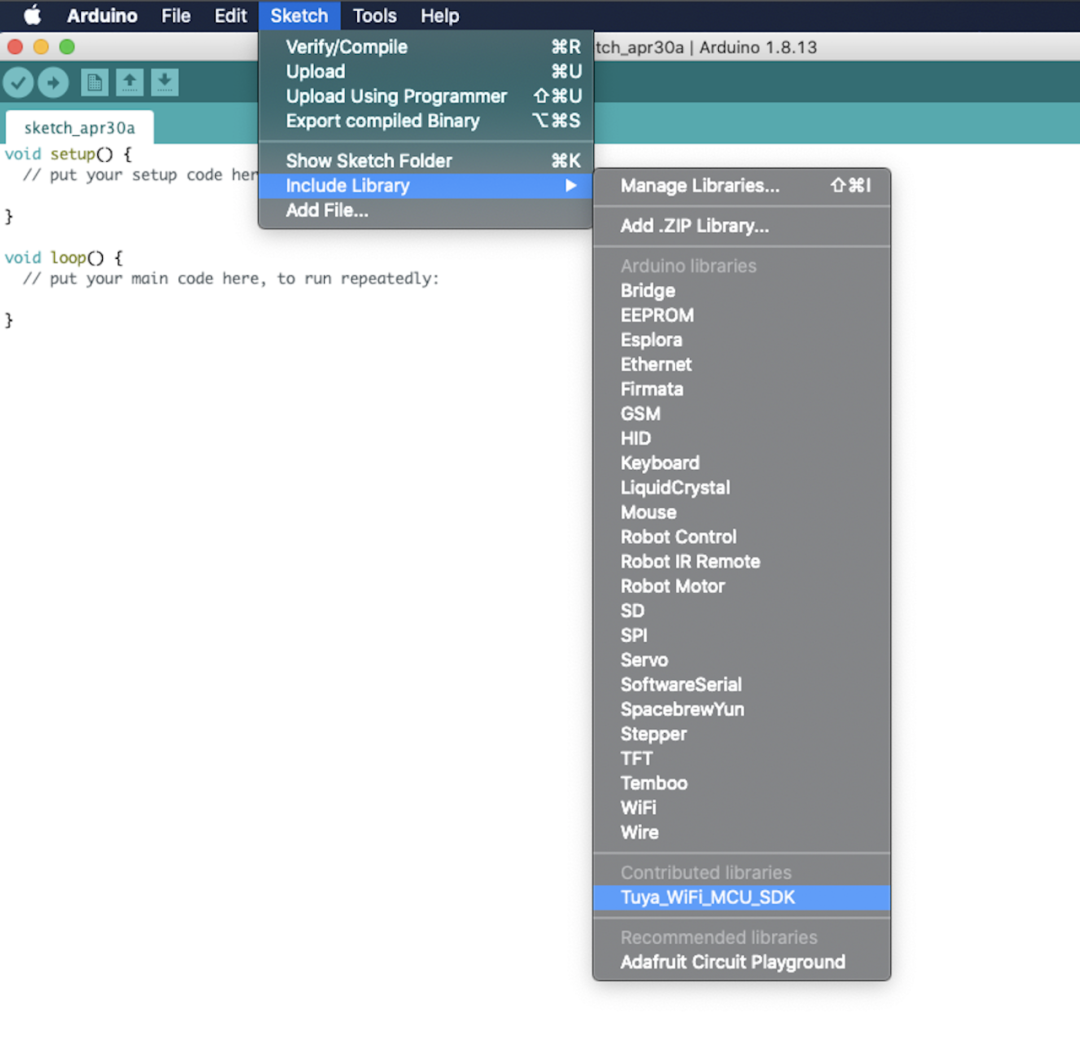Choose Add .ZIP Library...
Viewport: 1080px width, 1041px height.
pos(742,226)
